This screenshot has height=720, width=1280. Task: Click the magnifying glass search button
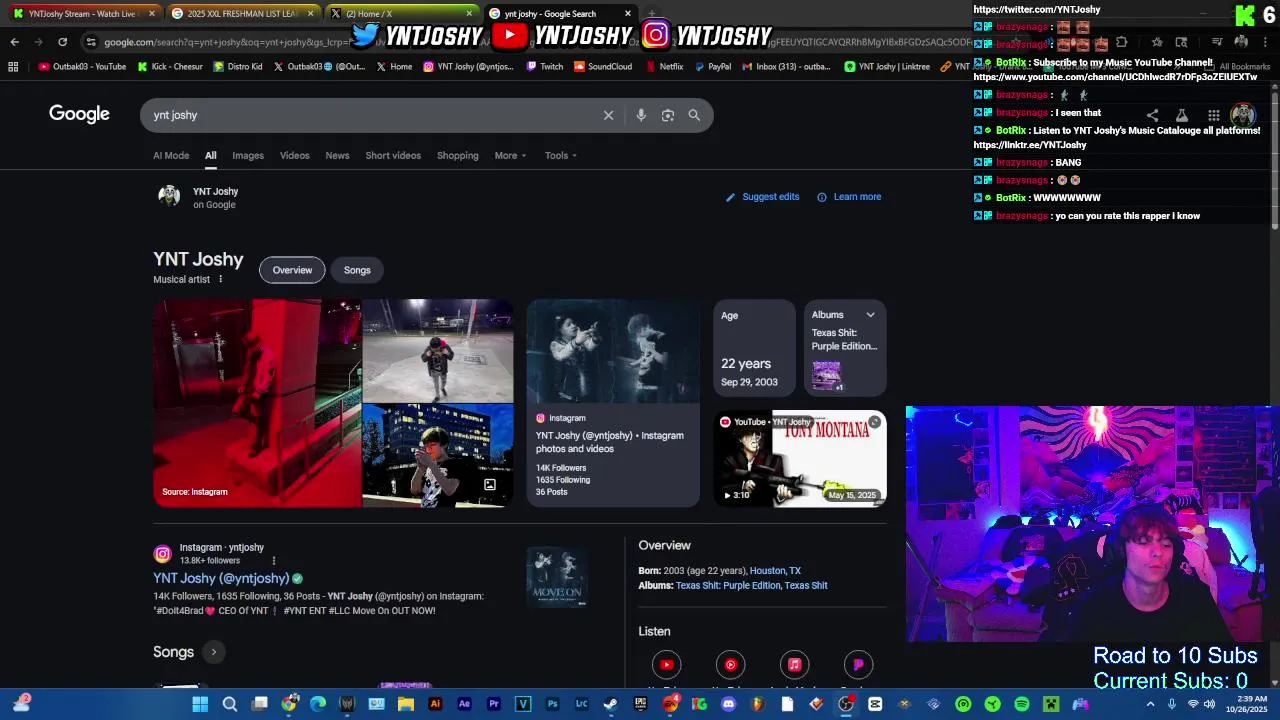coord(694,115)
